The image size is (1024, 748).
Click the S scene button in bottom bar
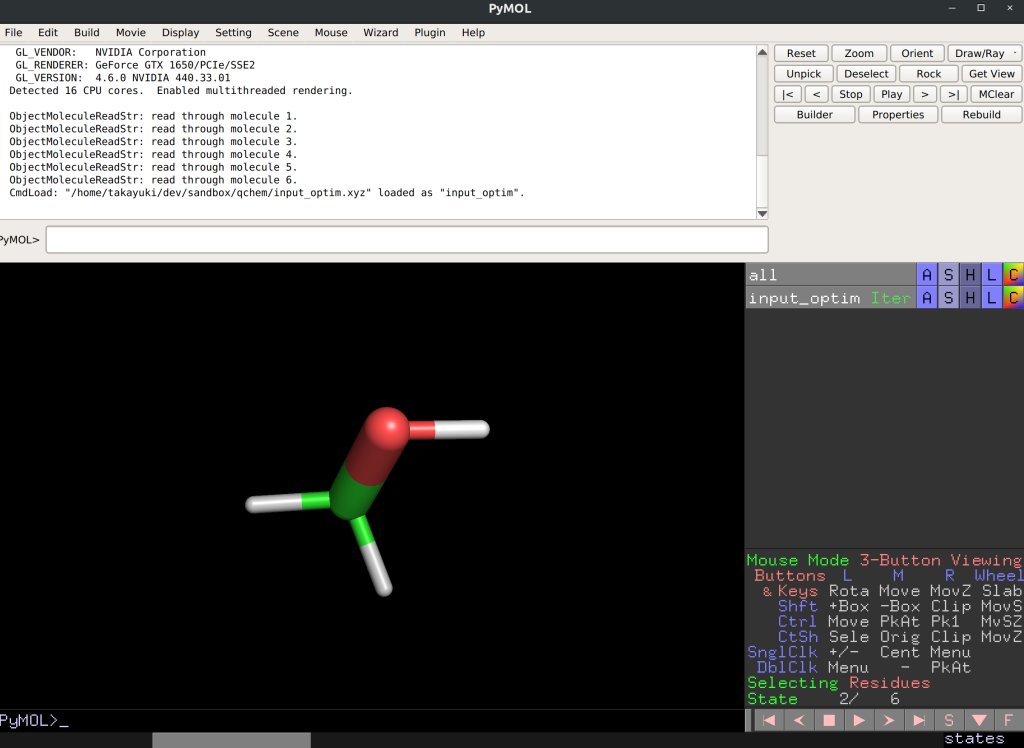tap(949, 720)
